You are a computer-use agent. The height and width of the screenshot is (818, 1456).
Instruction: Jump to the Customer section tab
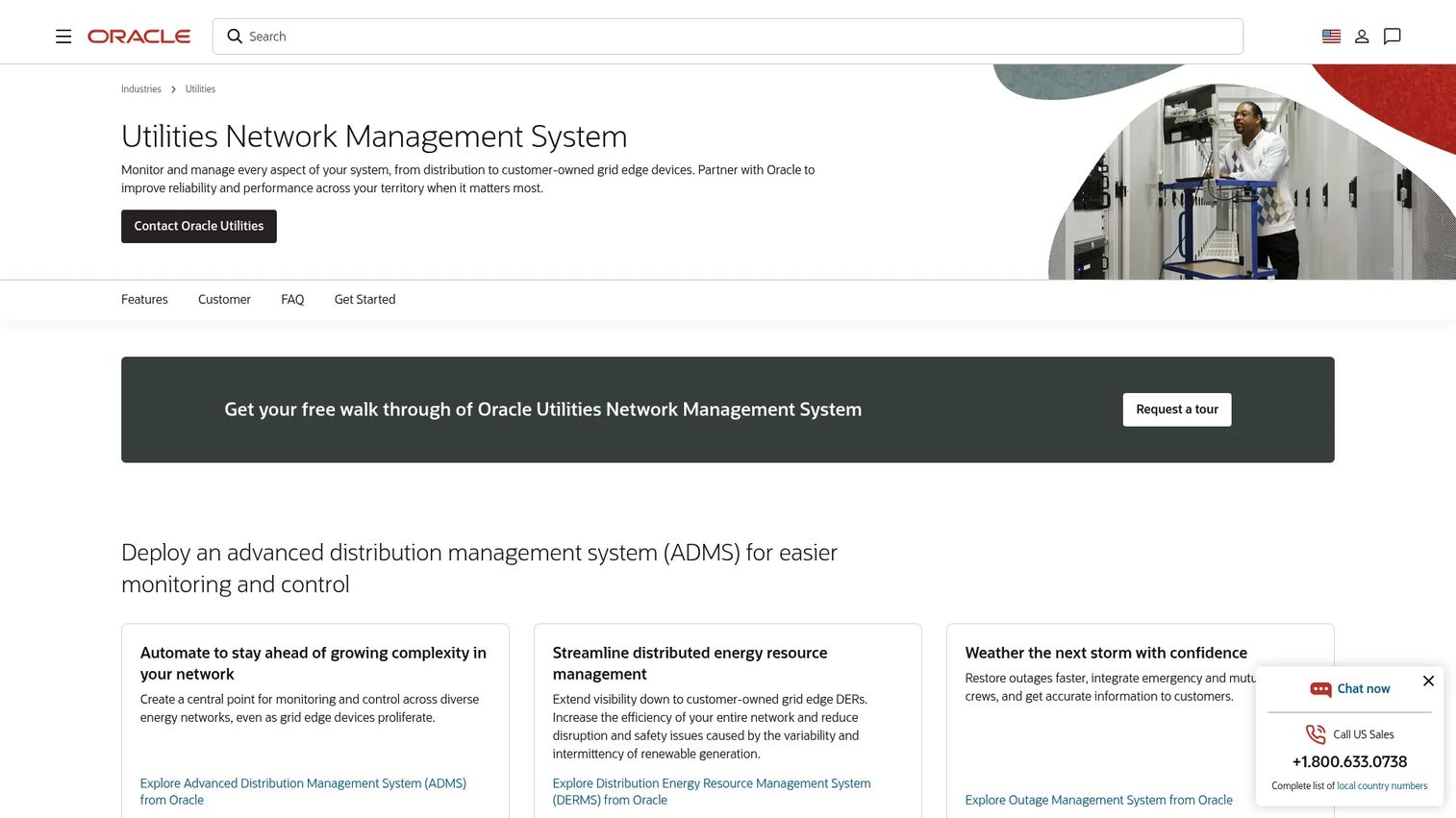(x=224, y=300)
